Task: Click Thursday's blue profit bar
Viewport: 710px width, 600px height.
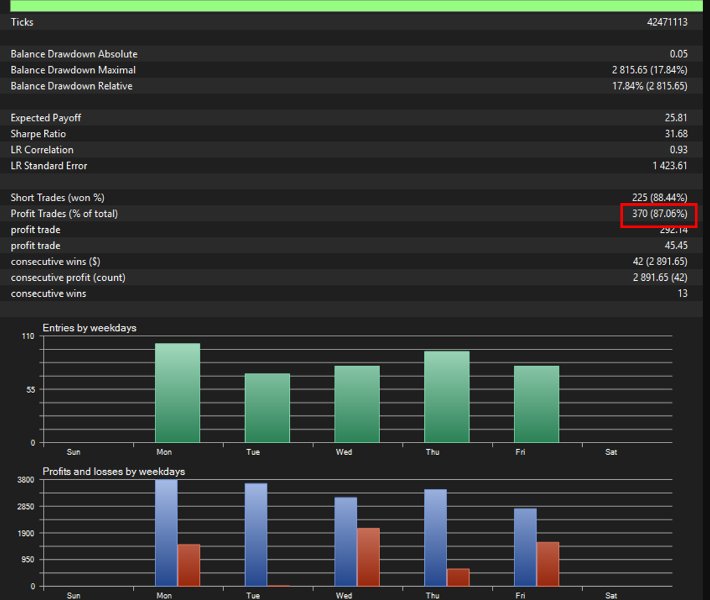Action: [435, 538]
